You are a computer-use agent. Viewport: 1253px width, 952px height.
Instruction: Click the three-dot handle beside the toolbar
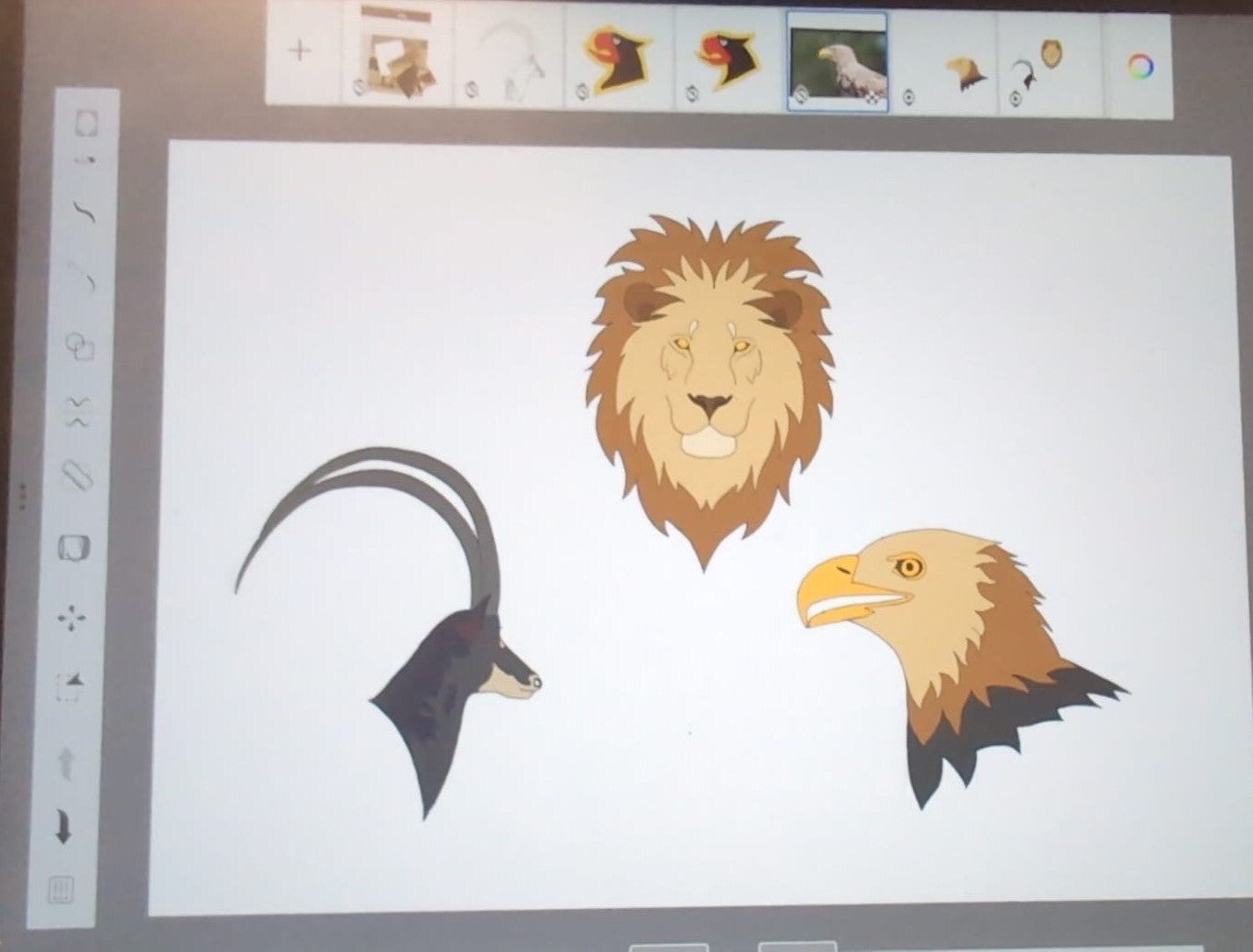pos(22,496)
